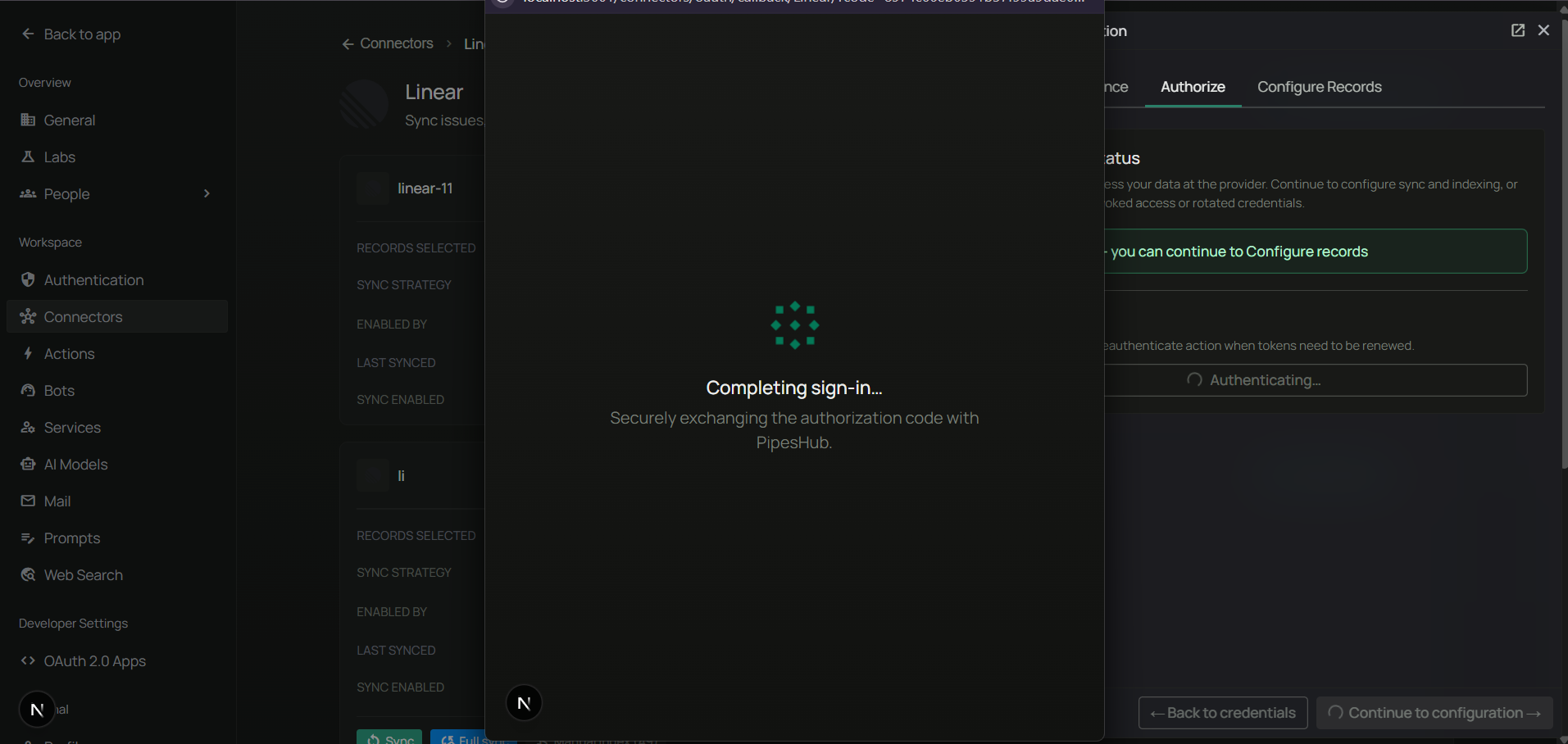Click the OAuth 2.0 Apps code icon
This screenshot has height=744, width=1568.
coord(28,660)
